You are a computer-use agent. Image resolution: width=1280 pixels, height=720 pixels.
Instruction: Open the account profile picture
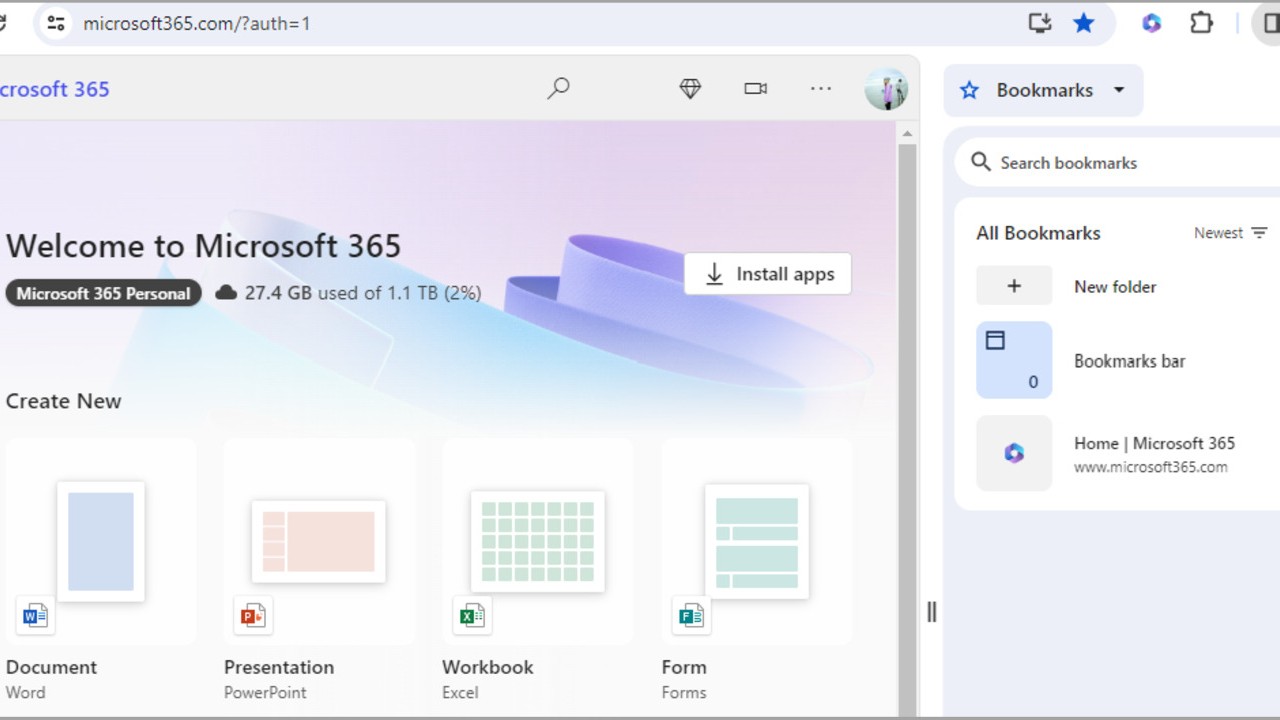click(x=886, y=89)
